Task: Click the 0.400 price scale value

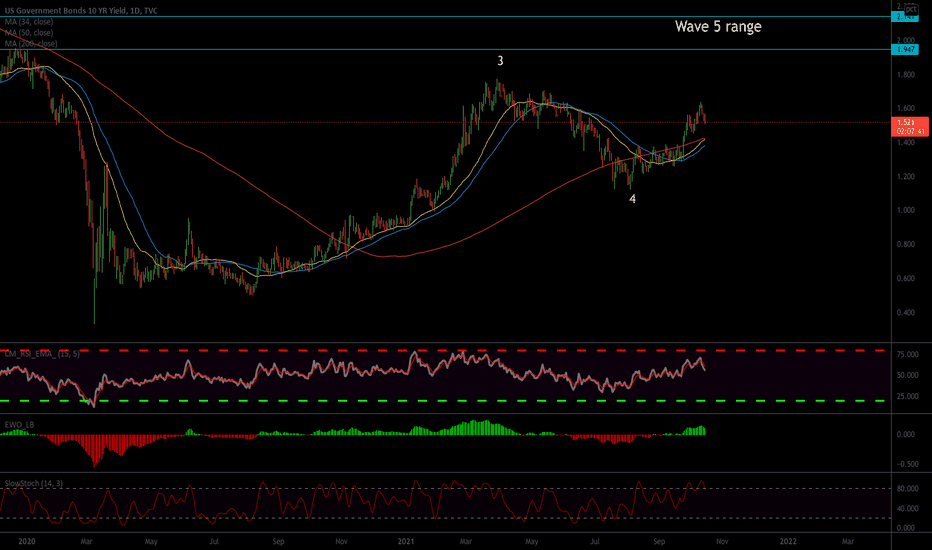Action: click(x=906, y=313)
